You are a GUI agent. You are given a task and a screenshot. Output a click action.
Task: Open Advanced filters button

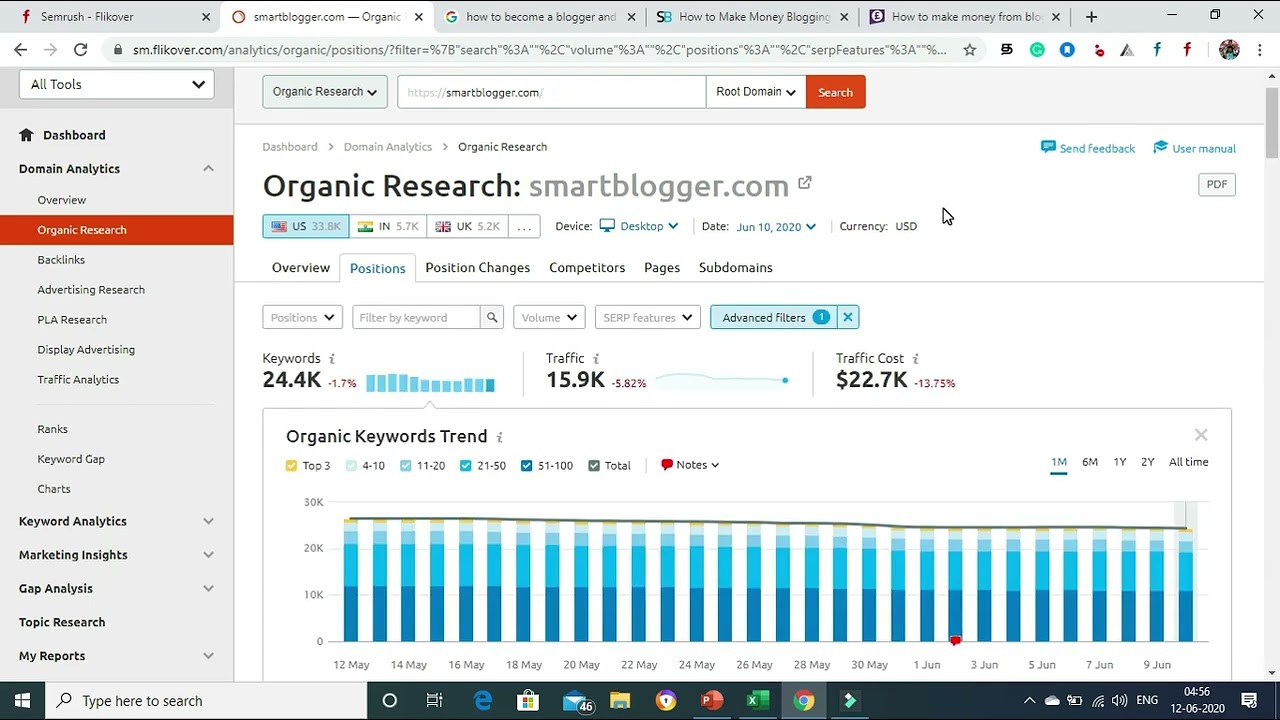click(x=775, y=317)
